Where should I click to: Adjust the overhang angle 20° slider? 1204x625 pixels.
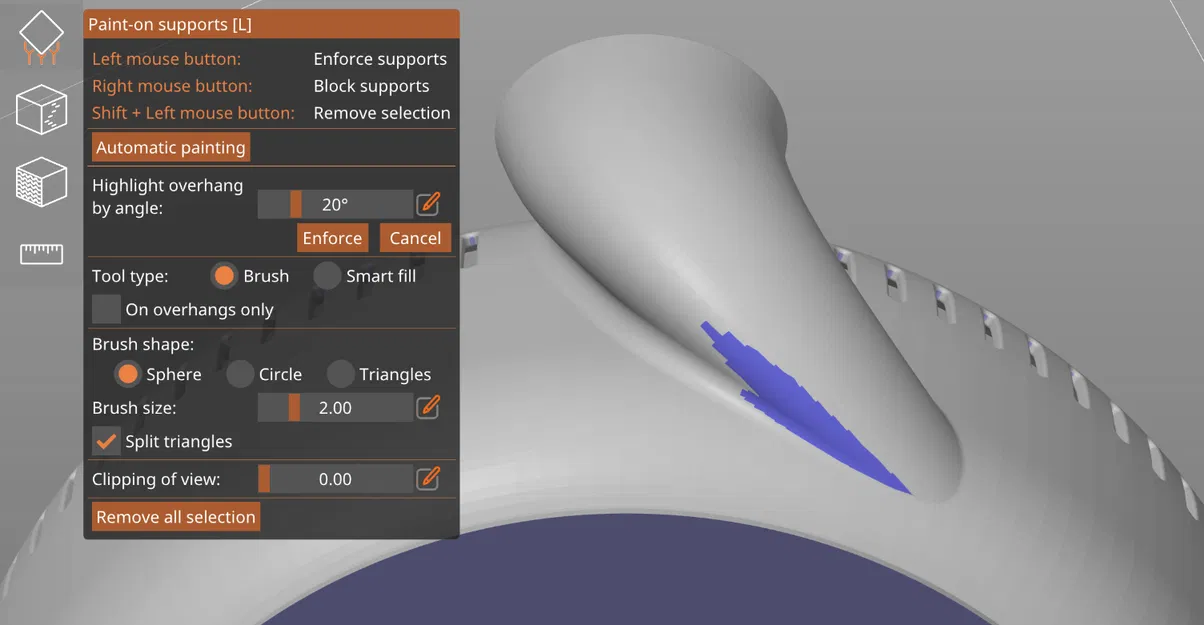click(335, 204)
